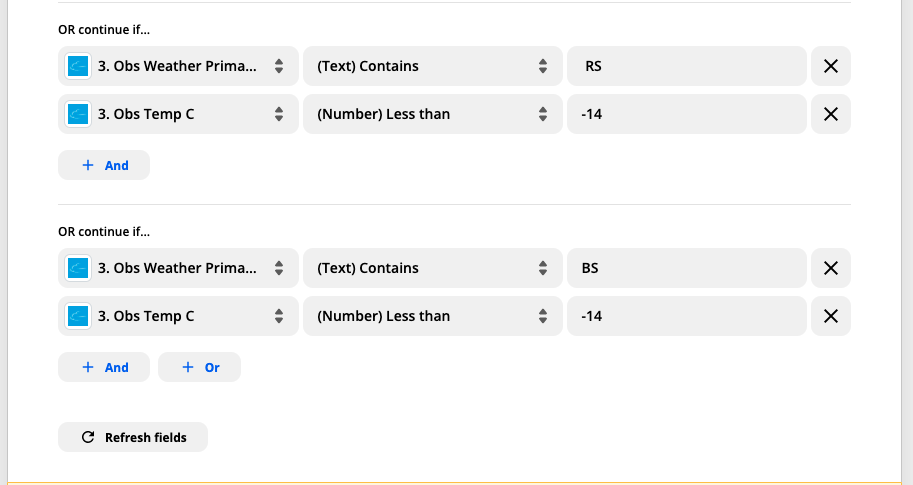
Task: Open last (Number) Less than operator dropdown
Action: [x=430, y=316]
